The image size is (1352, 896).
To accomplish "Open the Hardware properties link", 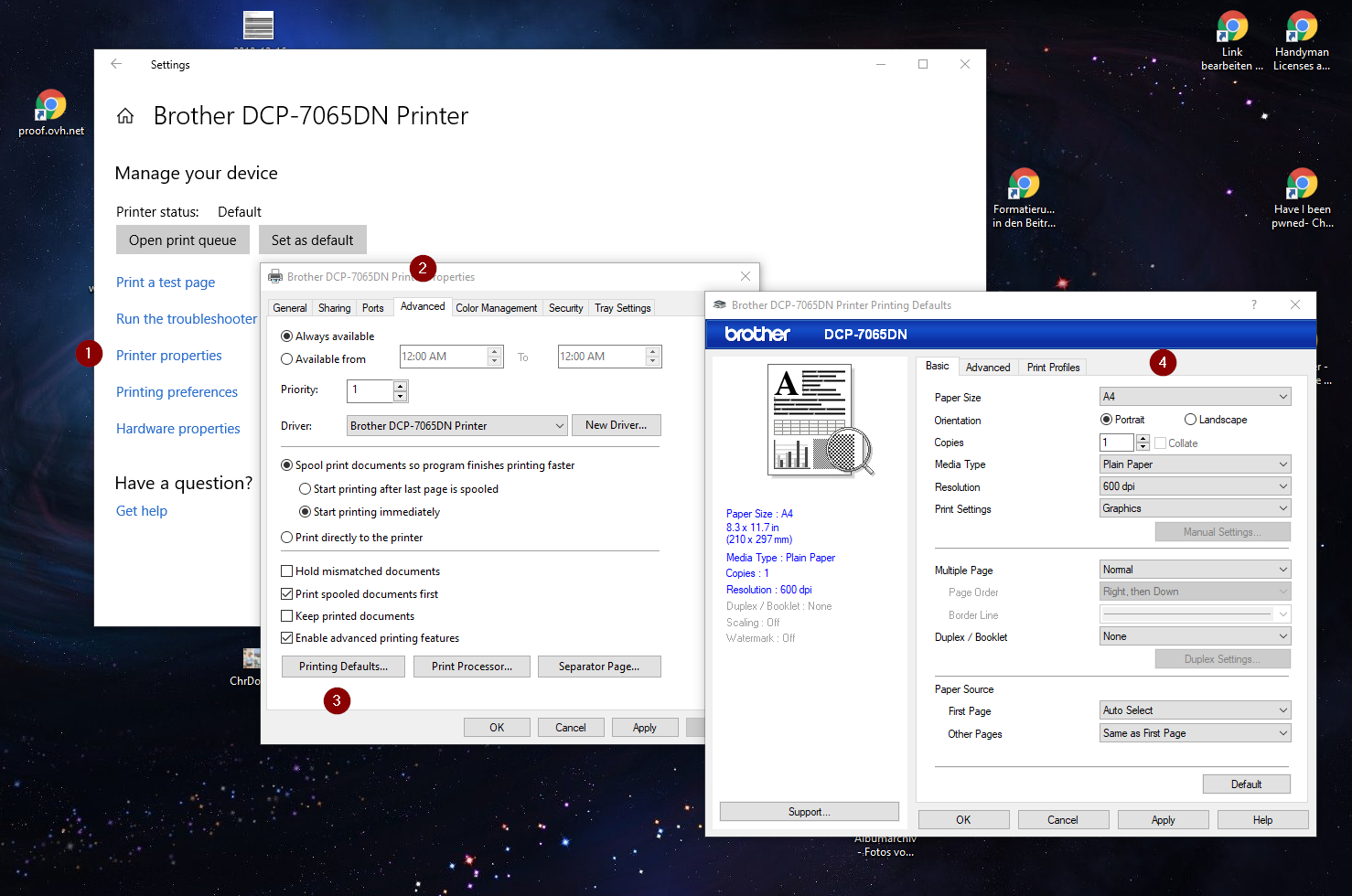I will pos(178,429).
